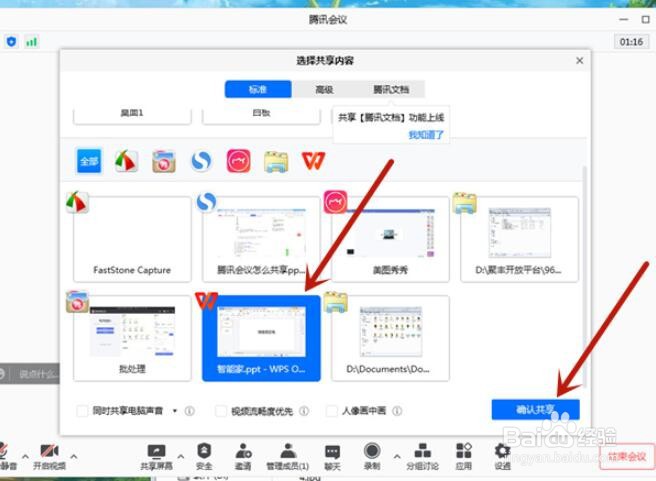The image size is (656, 481).
Task: Expand dropdown arrow beside 同时共享电脑声音
Action: click(175, 411)
